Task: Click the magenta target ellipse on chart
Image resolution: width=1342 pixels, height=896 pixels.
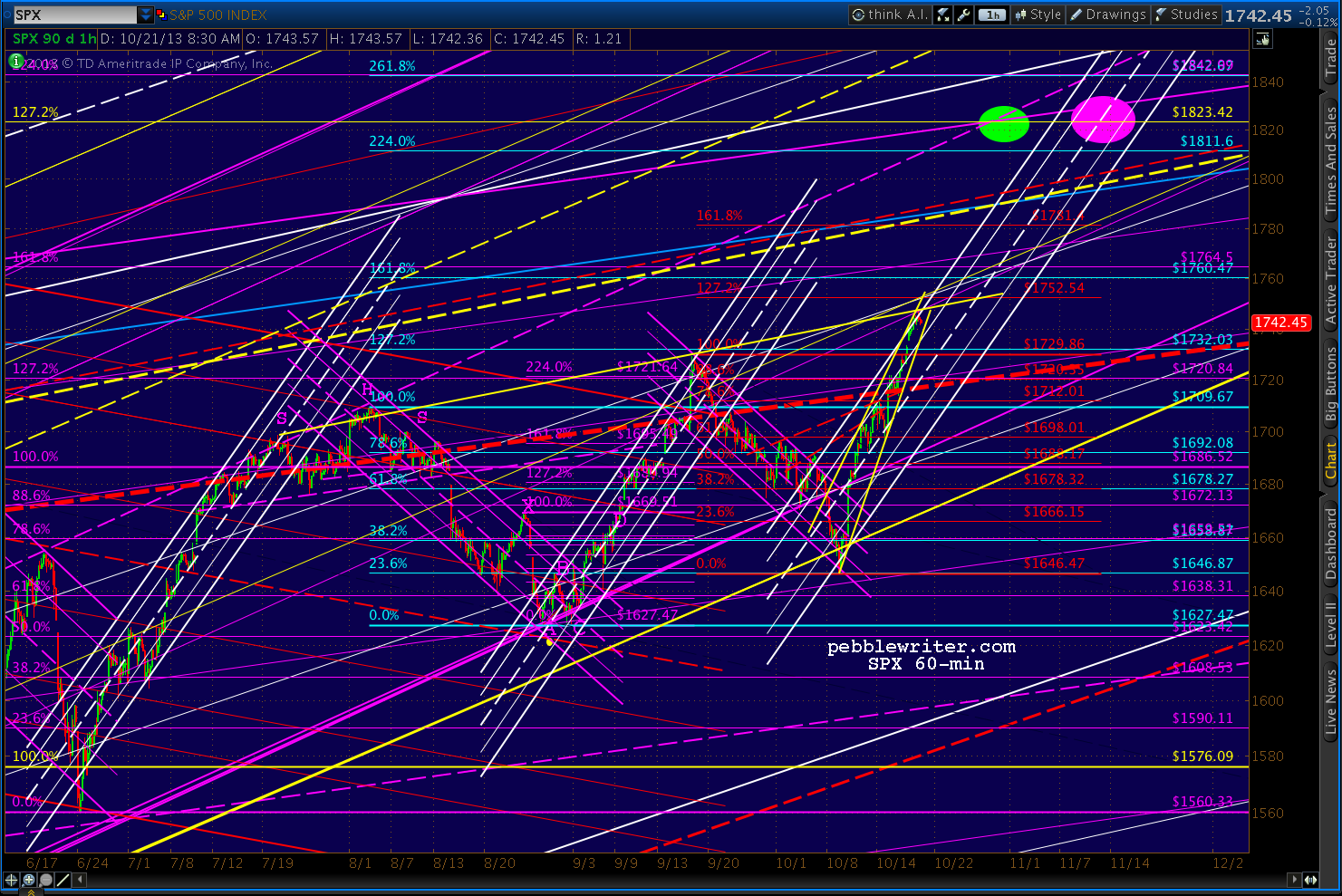Action: click(x=1103, y=120)
